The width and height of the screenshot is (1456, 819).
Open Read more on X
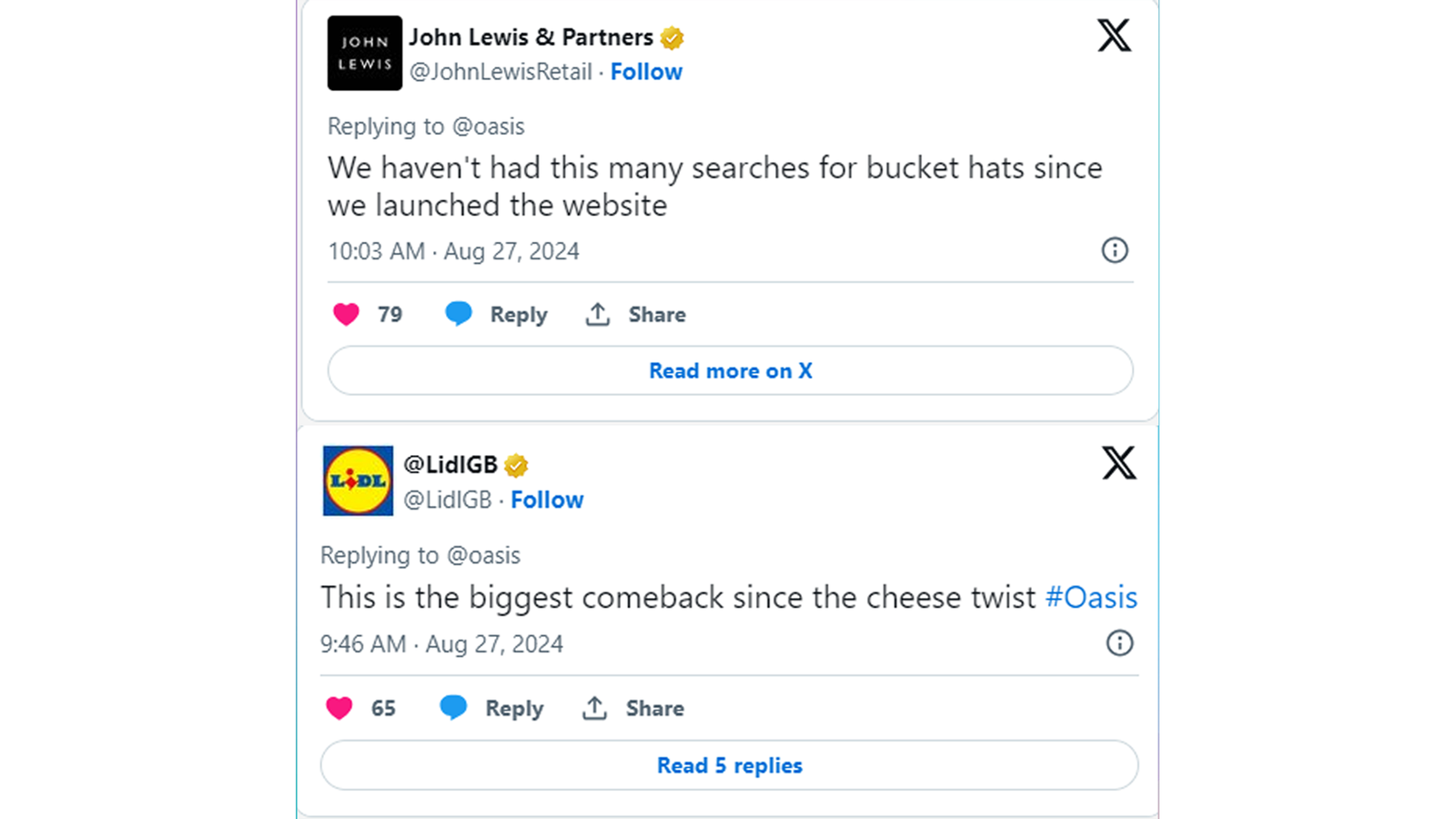point(730,370)
